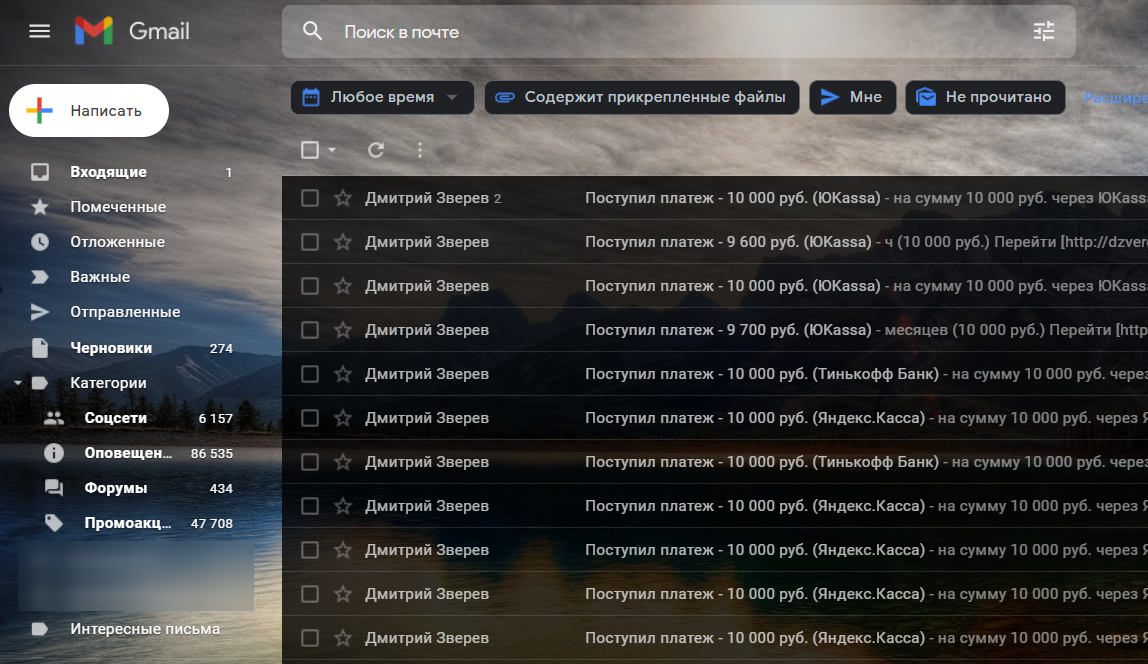Click the refresh mail icon
The width and height of the screenshot is (1148, 664).
point(376,150)
